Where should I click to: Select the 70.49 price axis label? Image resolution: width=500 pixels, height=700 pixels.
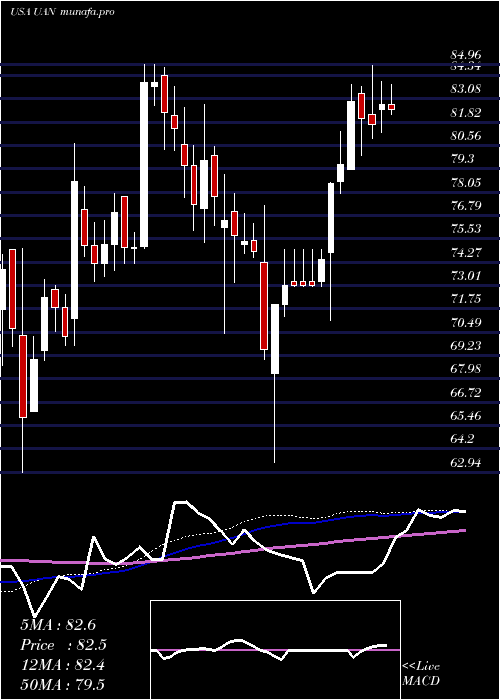(x=466, y=322)
